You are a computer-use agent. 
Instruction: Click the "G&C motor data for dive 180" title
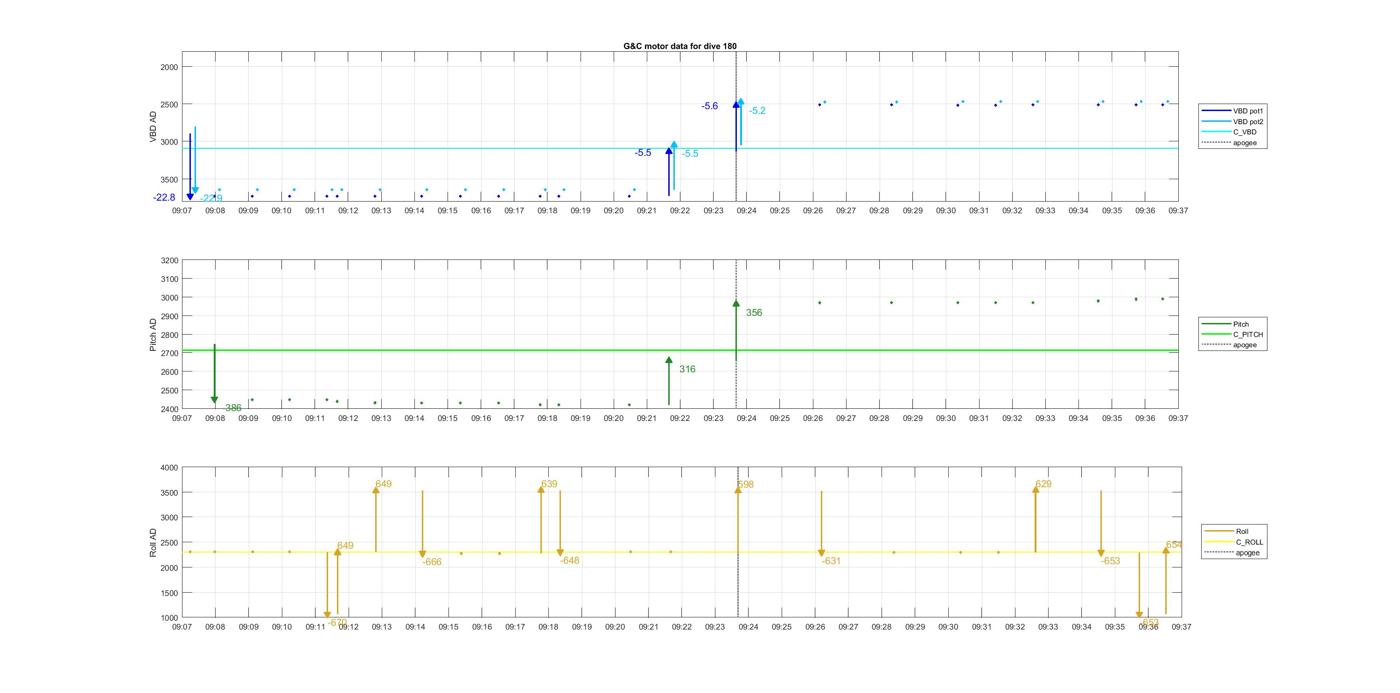[x=680, y=46]
